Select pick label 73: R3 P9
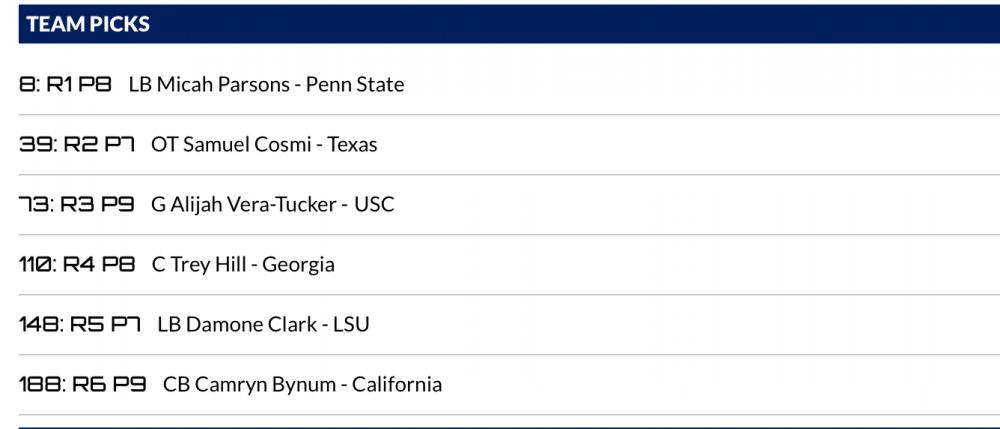Viewport: 1000px width, 429px height. pyautogui.click(x=76, y=205)
